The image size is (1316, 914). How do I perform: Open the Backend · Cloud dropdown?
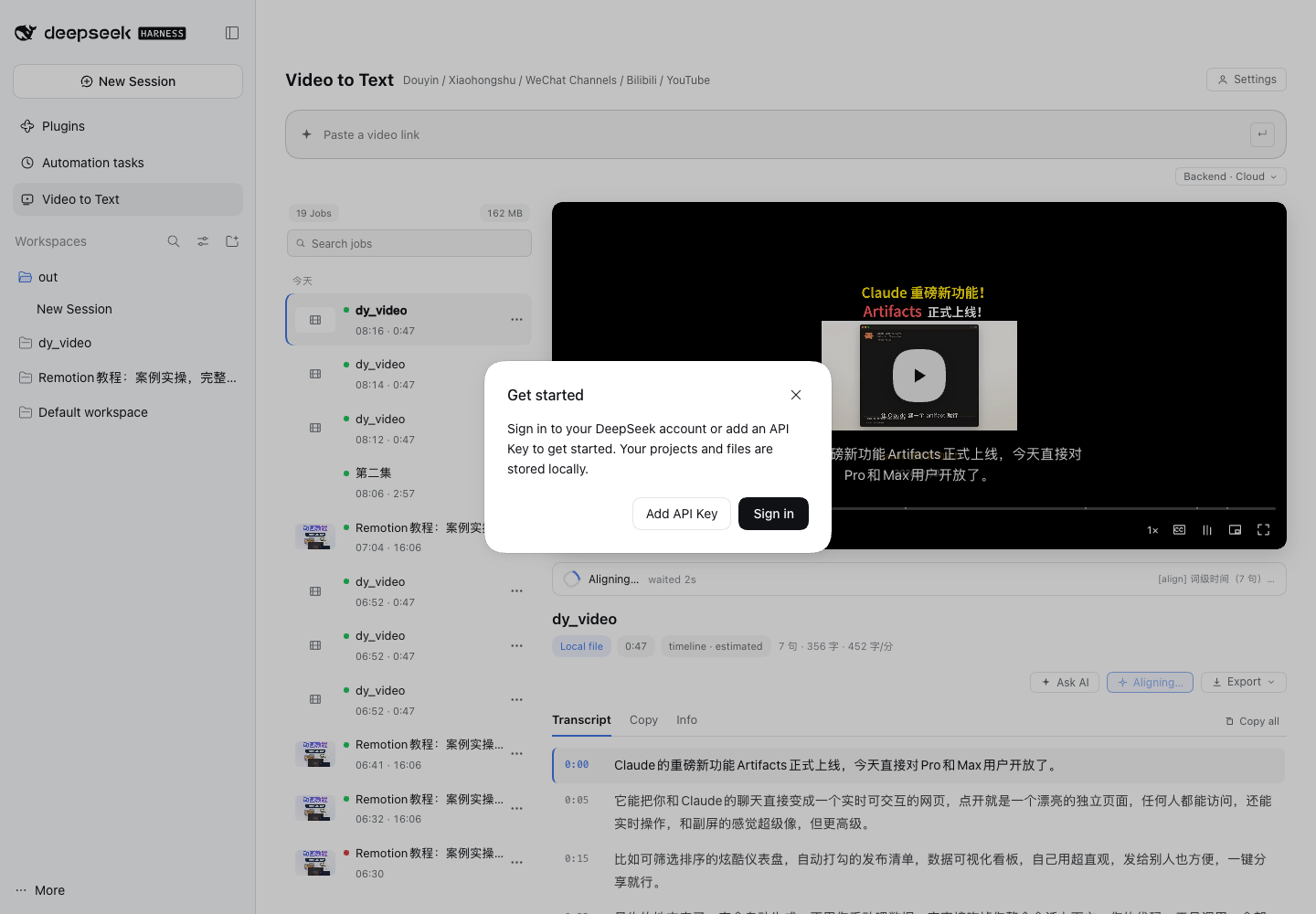tap(1230, 176)
